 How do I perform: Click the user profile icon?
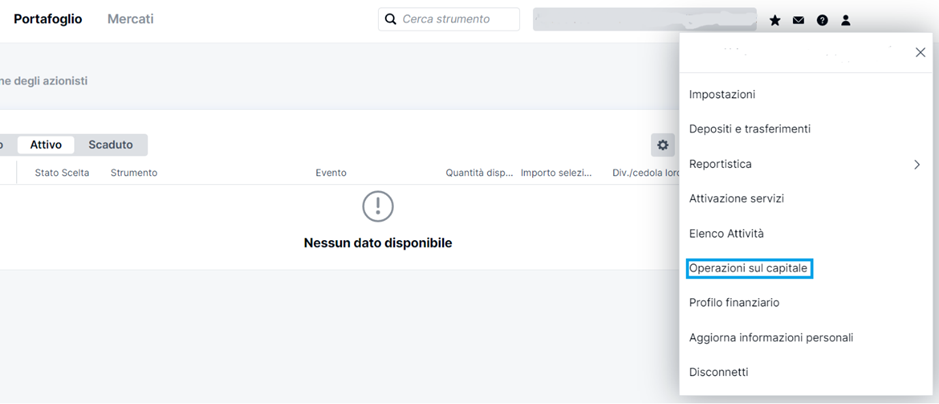click(x=846, y=20)
